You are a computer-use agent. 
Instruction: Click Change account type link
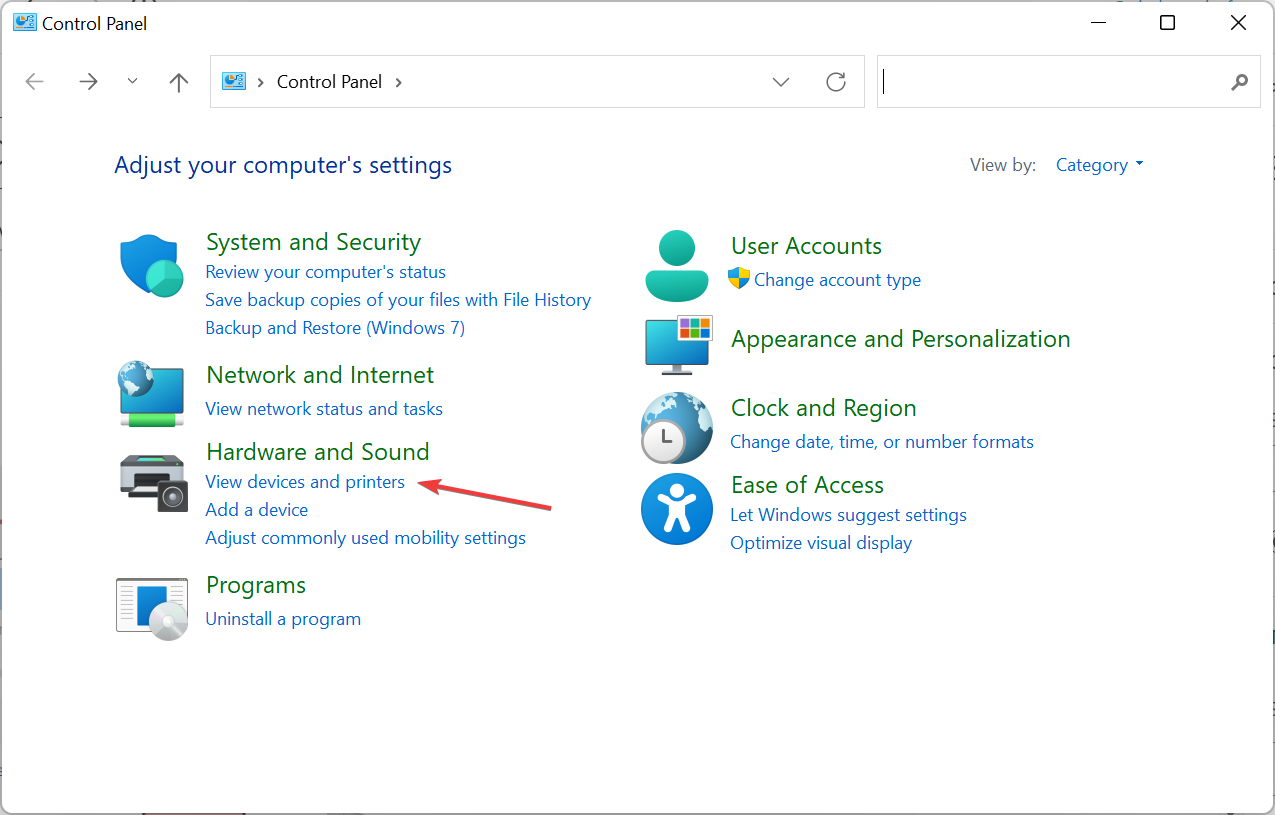tap(837, 280)
